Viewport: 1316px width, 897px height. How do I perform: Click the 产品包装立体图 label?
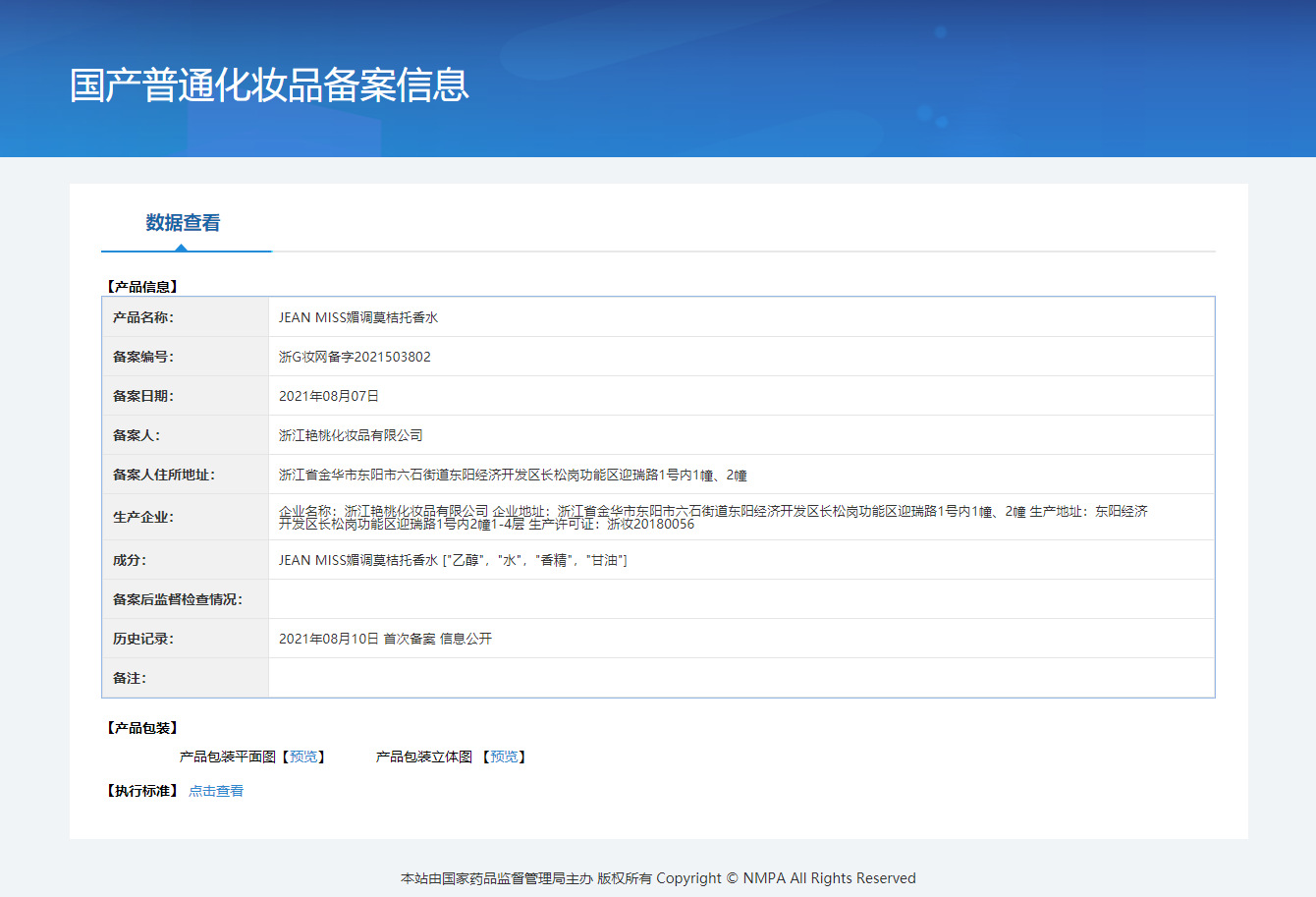[424, 757]
